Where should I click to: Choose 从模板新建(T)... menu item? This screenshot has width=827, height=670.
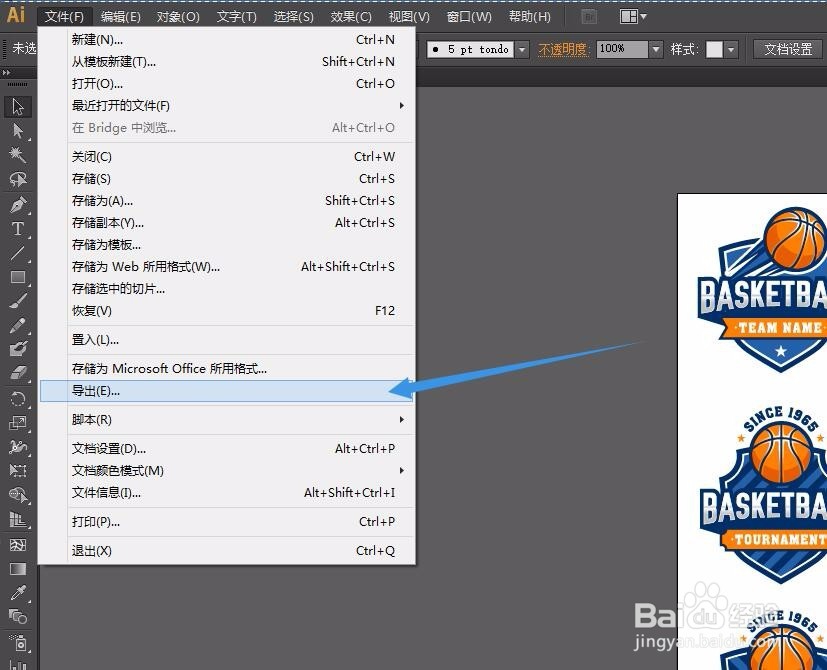point(226,62)
